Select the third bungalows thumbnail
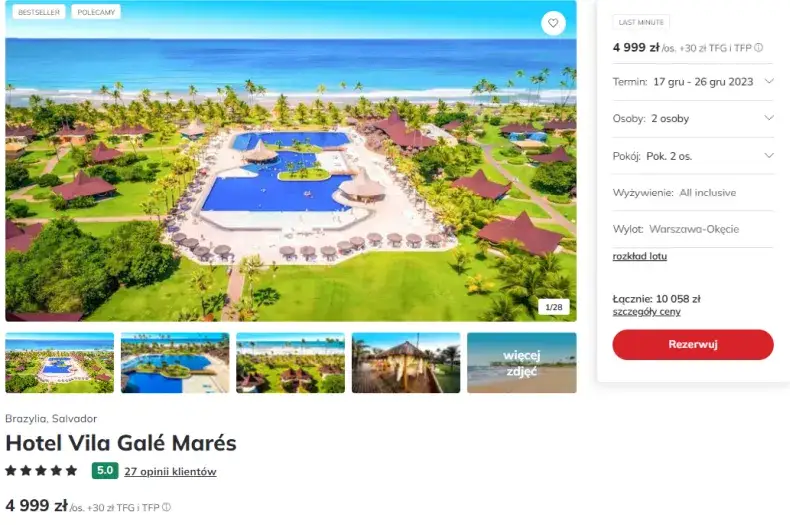Image resolution: width=790 pixels, height=525 pixels. pos(290,363)
